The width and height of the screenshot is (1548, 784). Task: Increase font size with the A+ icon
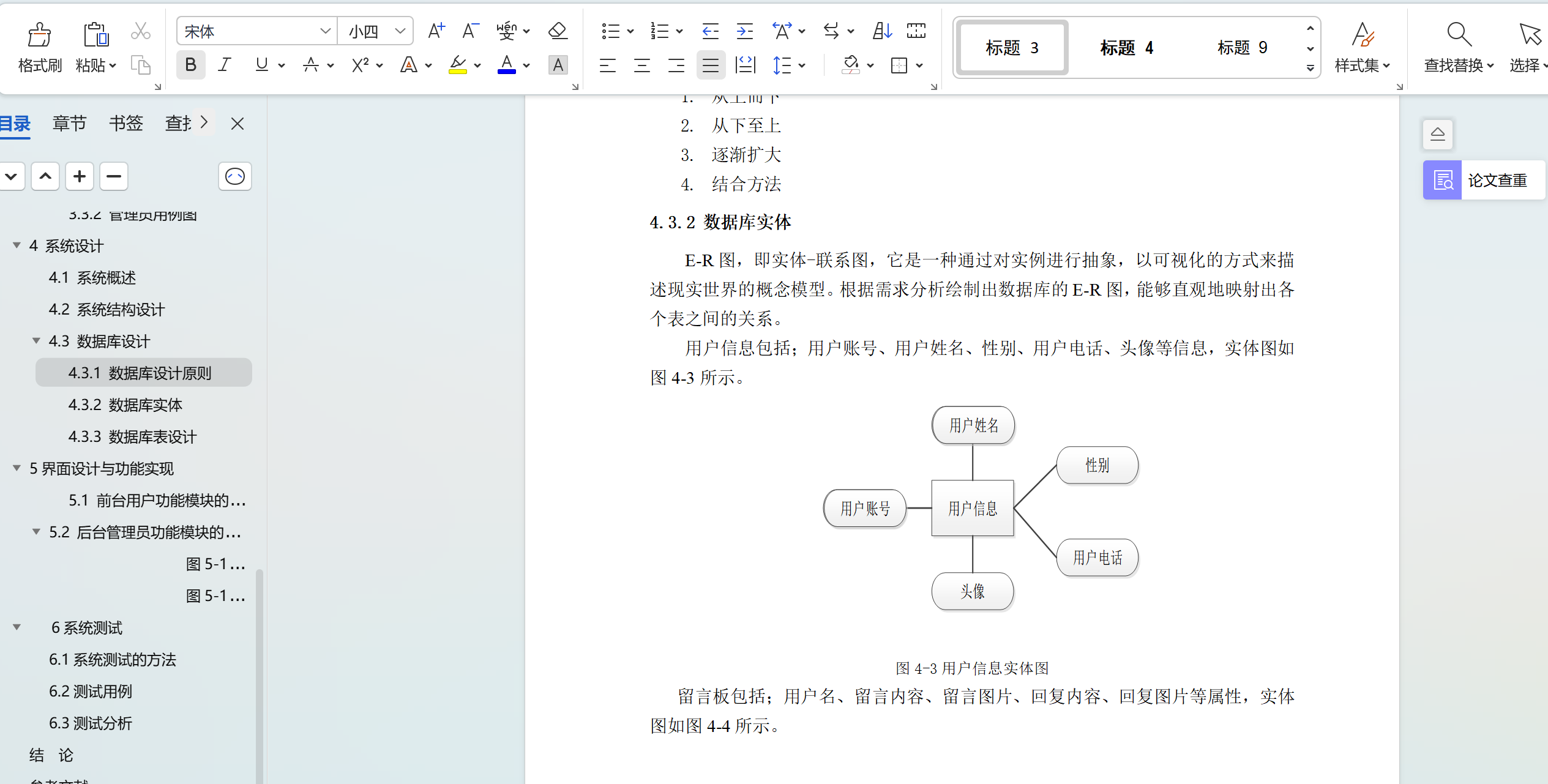pos(436,31)
